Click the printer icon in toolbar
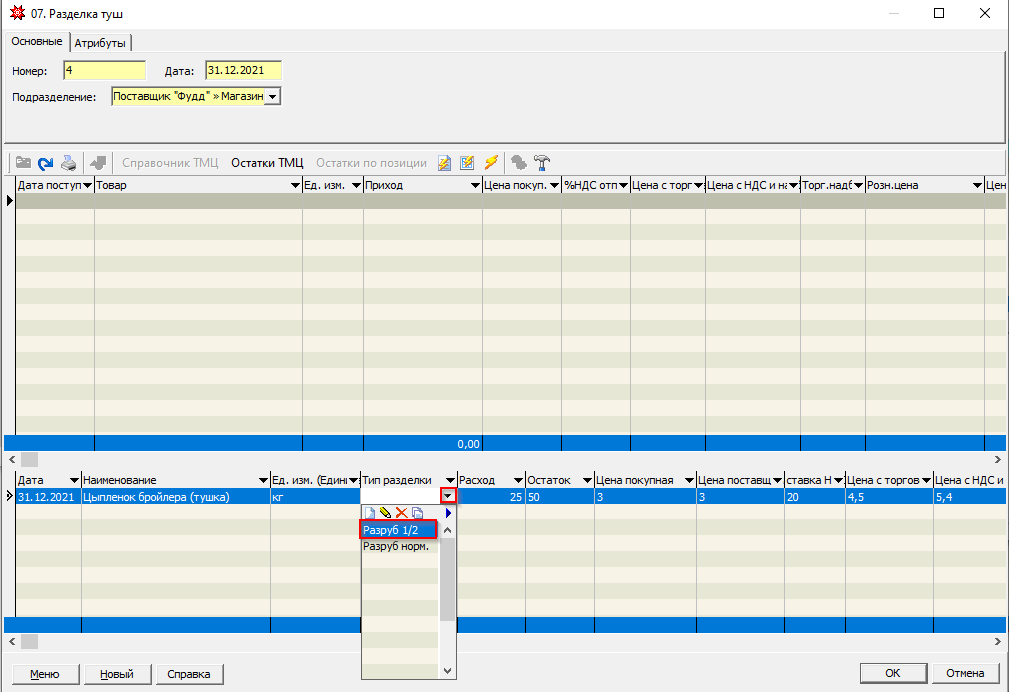1009x692 pixels. [x=69, y=162]
